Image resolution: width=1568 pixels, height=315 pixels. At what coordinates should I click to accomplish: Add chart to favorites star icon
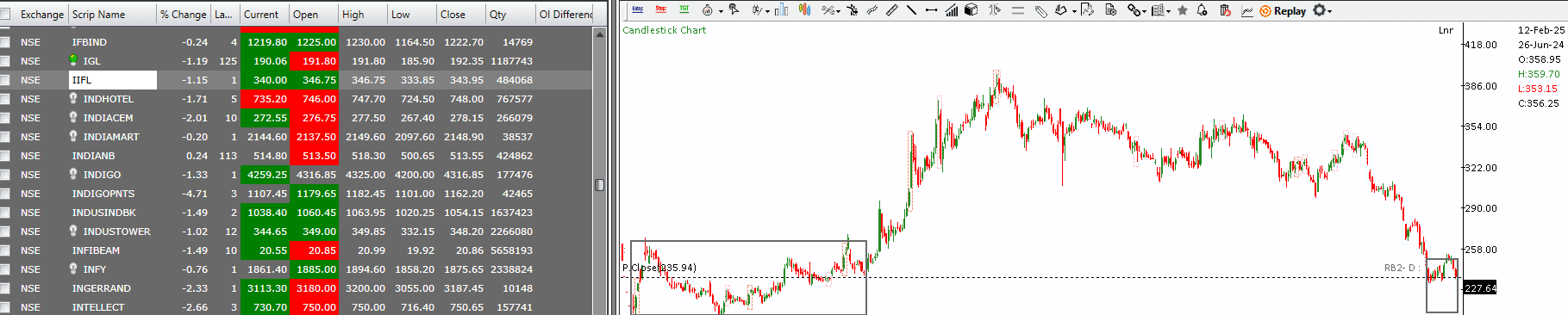click(x=1182, y=10)
